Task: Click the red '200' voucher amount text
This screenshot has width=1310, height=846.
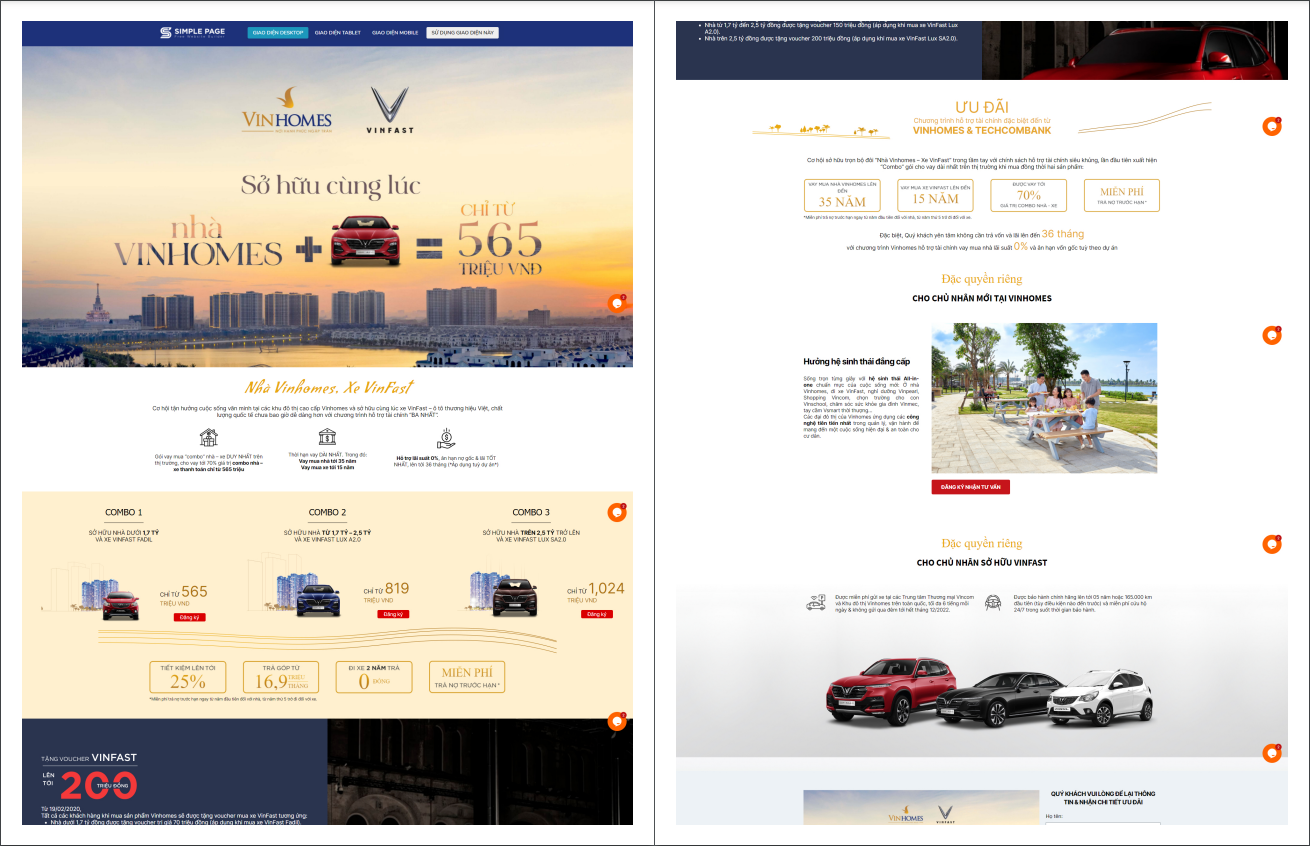Action: [x=100, y=785]
